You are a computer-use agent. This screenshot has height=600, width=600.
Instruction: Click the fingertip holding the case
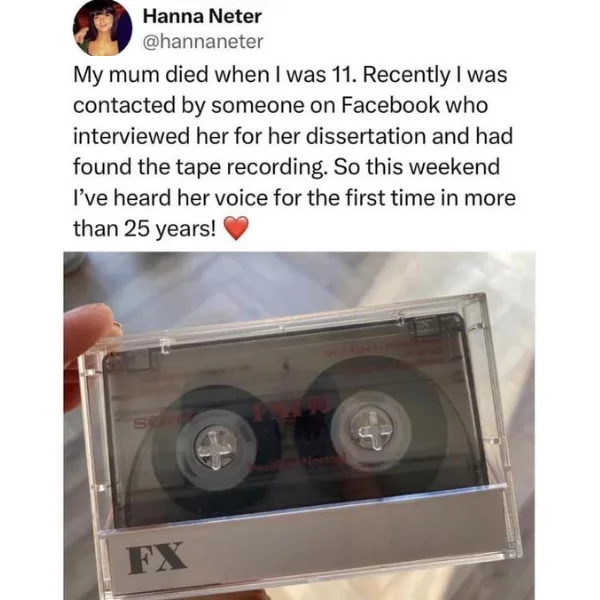[x=87, y=338]
